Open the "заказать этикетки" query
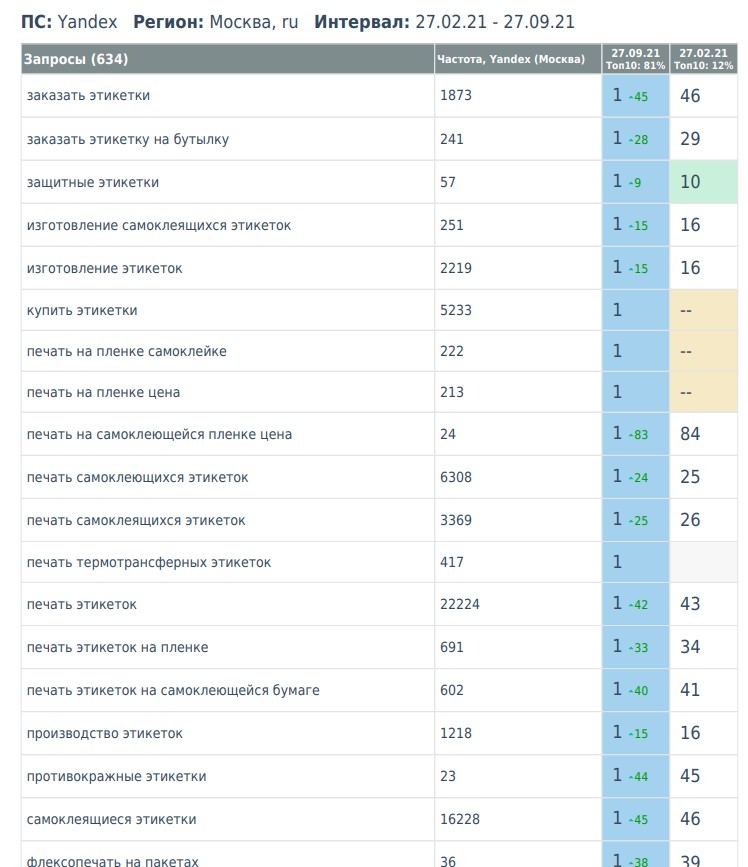The height and width of the screenshot is (867, 748). 89,96
